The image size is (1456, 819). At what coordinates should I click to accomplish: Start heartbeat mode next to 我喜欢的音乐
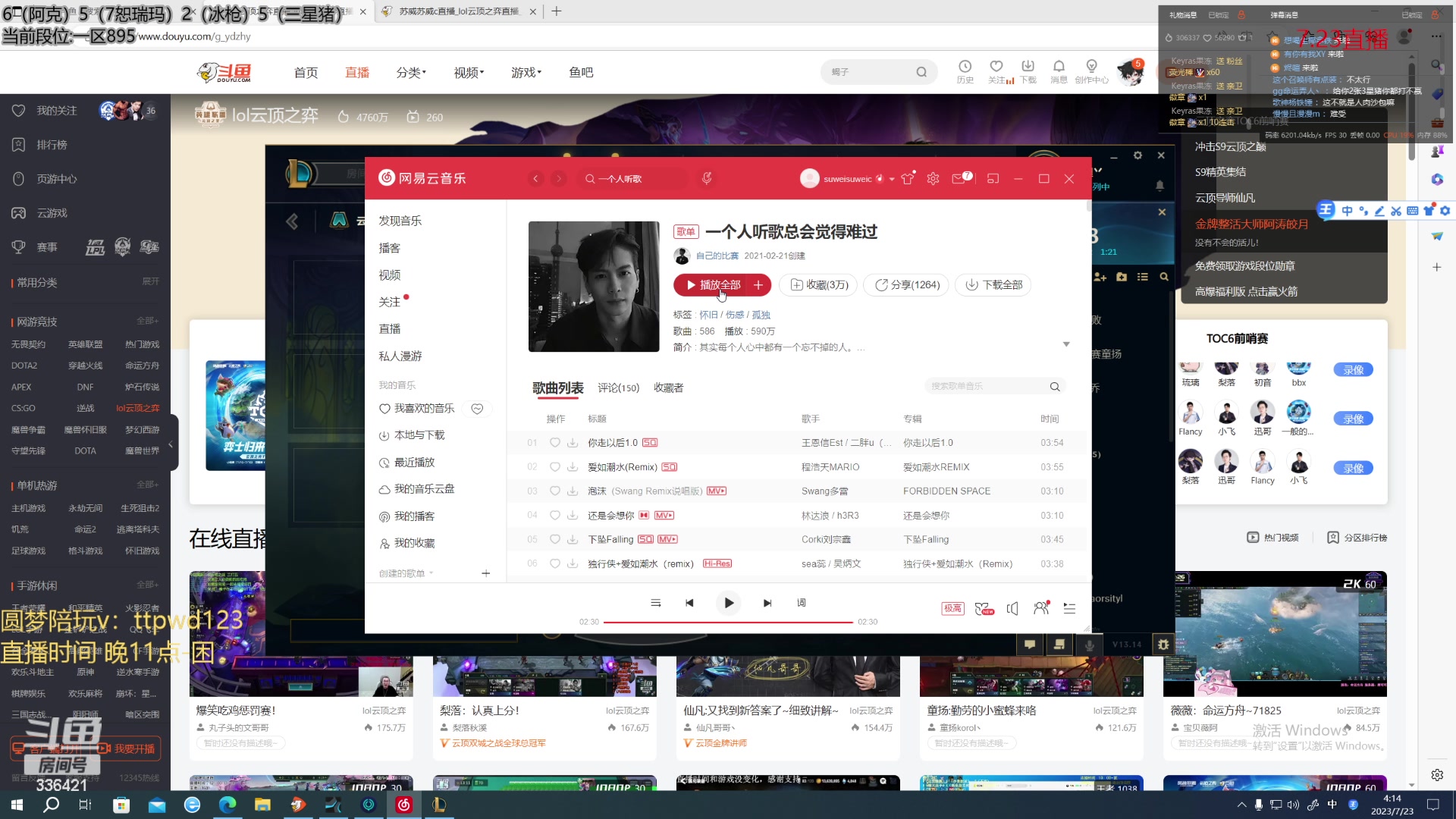point(477,409)
